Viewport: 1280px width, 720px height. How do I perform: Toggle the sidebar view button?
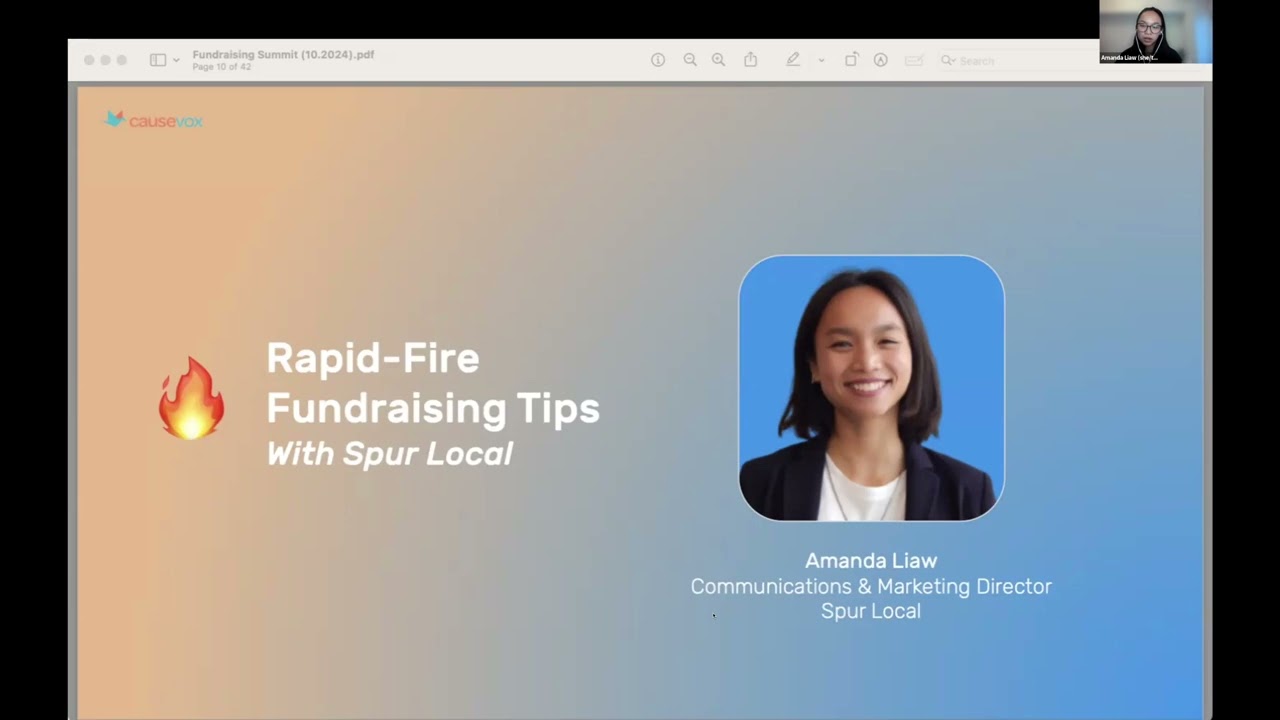coord(158,60)
